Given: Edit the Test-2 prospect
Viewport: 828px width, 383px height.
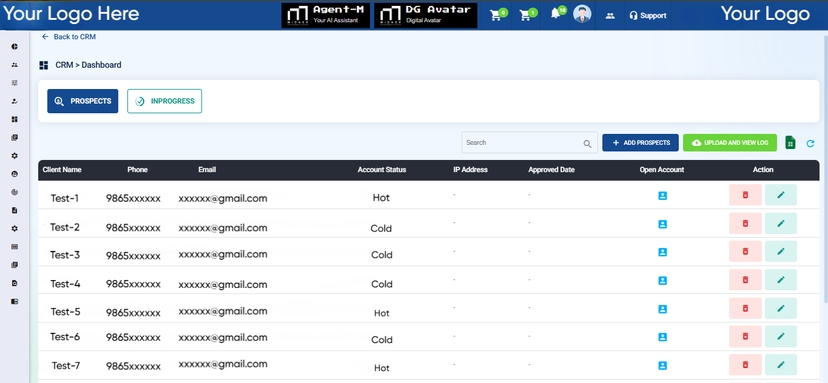Looking at the screenshot, I should tap(781, 223).
